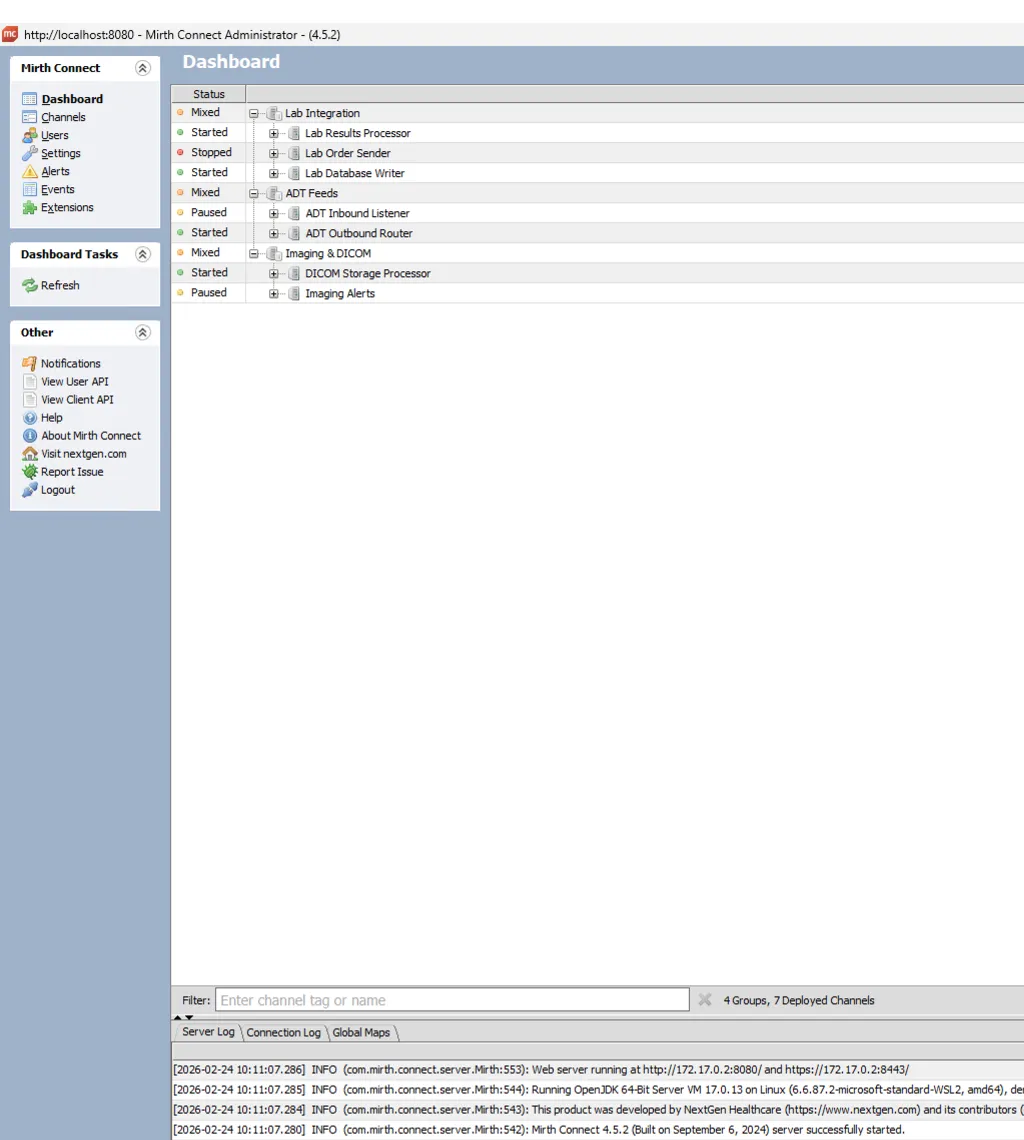Open Mirth Connect Settings
Image resolution: width=1024 pixels, height=1140 pixels.
pyautogui.click(x=60, y=153)
